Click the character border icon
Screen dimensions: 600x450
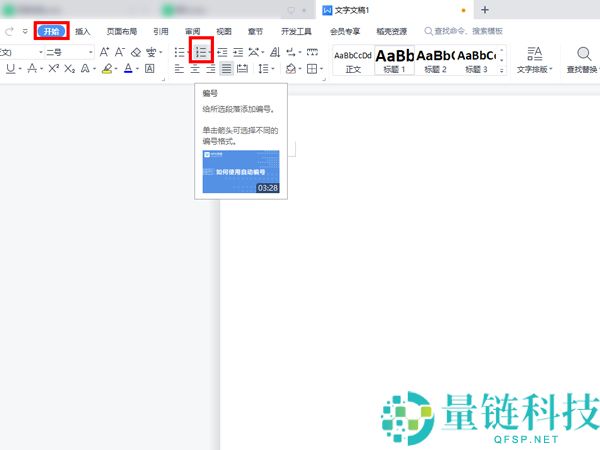150,68
